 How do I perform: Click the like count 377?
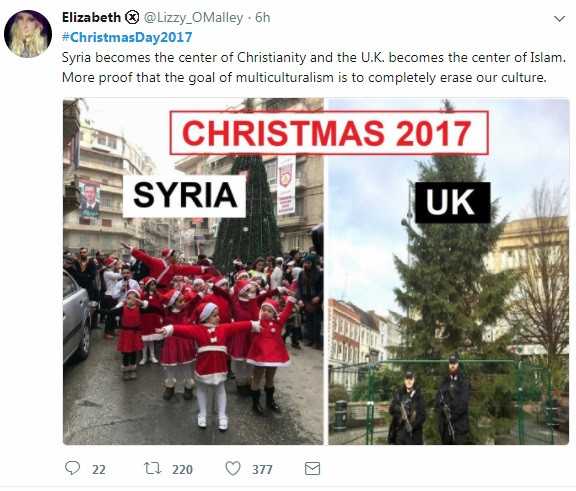coord(262,469)
